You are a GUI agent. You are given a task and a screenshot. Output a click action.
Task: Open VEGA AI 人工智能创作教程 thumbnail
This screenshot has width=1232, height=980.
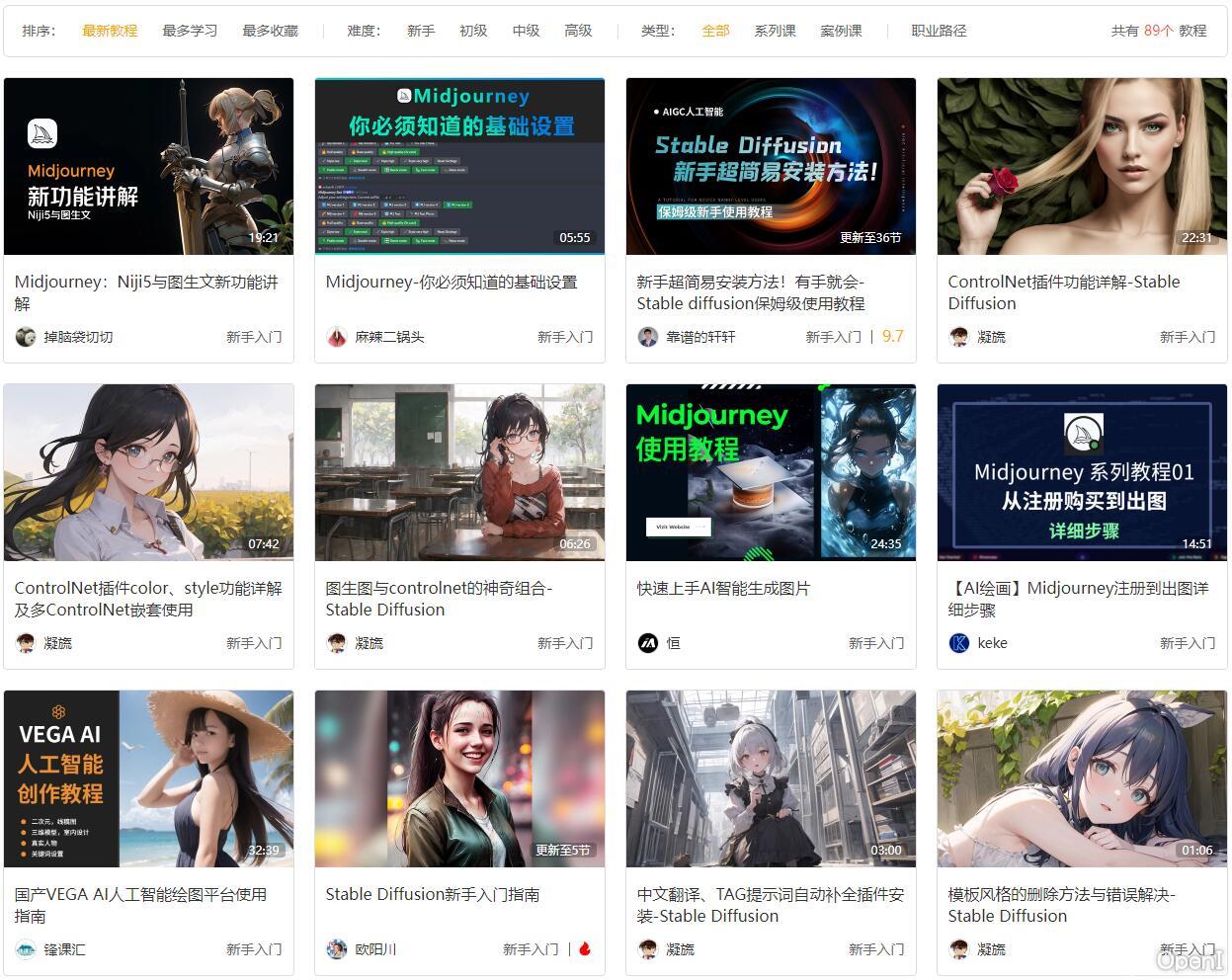point(149,778)
